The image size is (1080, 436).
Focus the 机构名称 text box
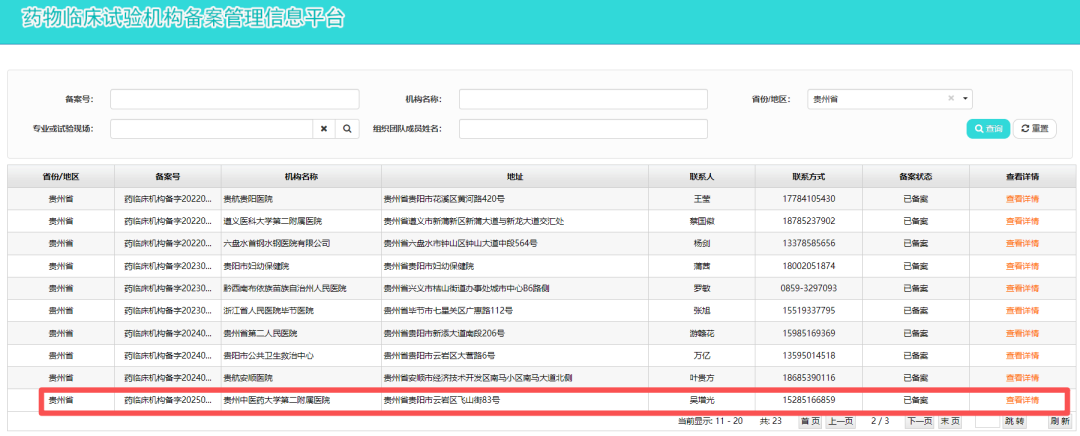click(x=583, y=99)
